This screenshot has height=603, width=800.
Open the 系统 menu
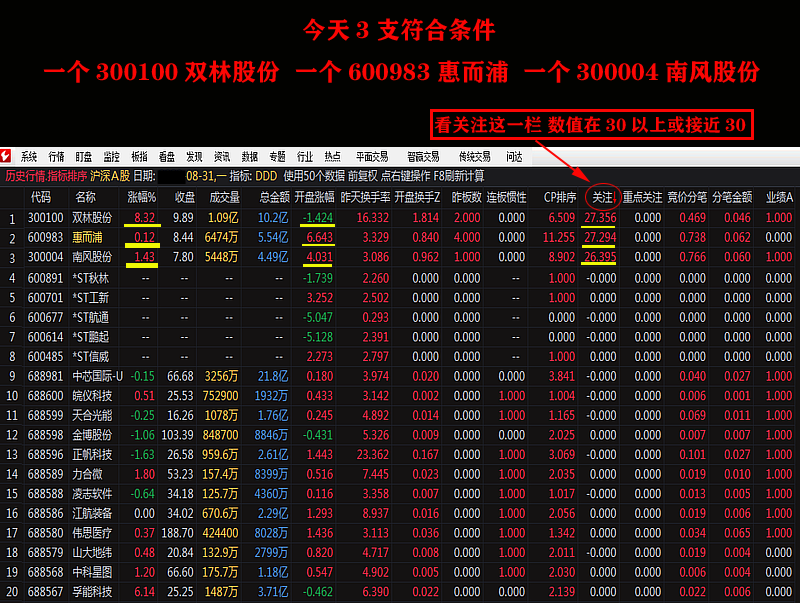pos(29,157)
